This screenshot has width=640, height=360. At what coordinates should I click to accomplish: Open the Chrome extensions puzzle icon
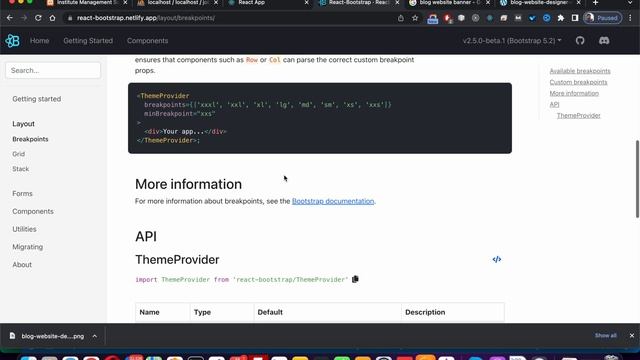pyautogui.click(x=561, y=18)
